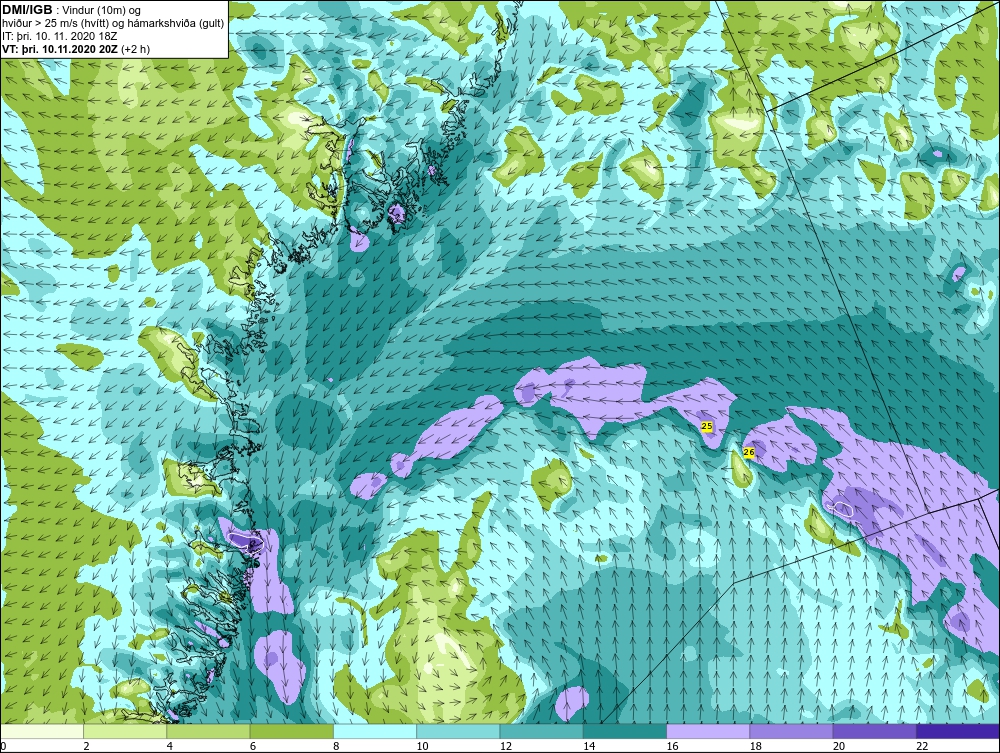Click the yellow gust label 25
The width and height of the screenshot is (1000, 753).
[707, 426]
